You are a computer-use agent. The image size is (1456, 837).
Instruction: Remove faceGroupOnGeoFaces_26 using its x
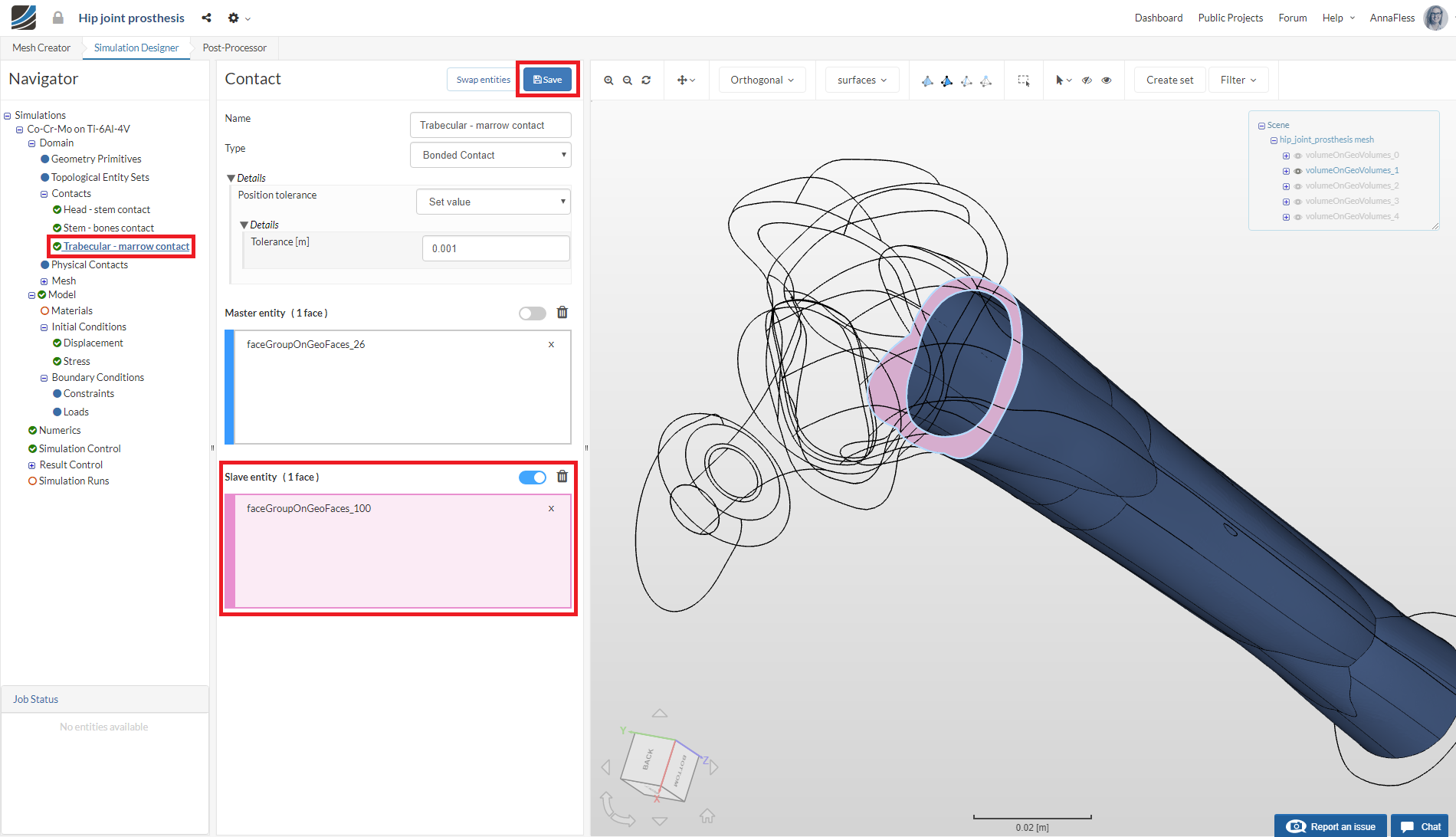click(551, 345)
